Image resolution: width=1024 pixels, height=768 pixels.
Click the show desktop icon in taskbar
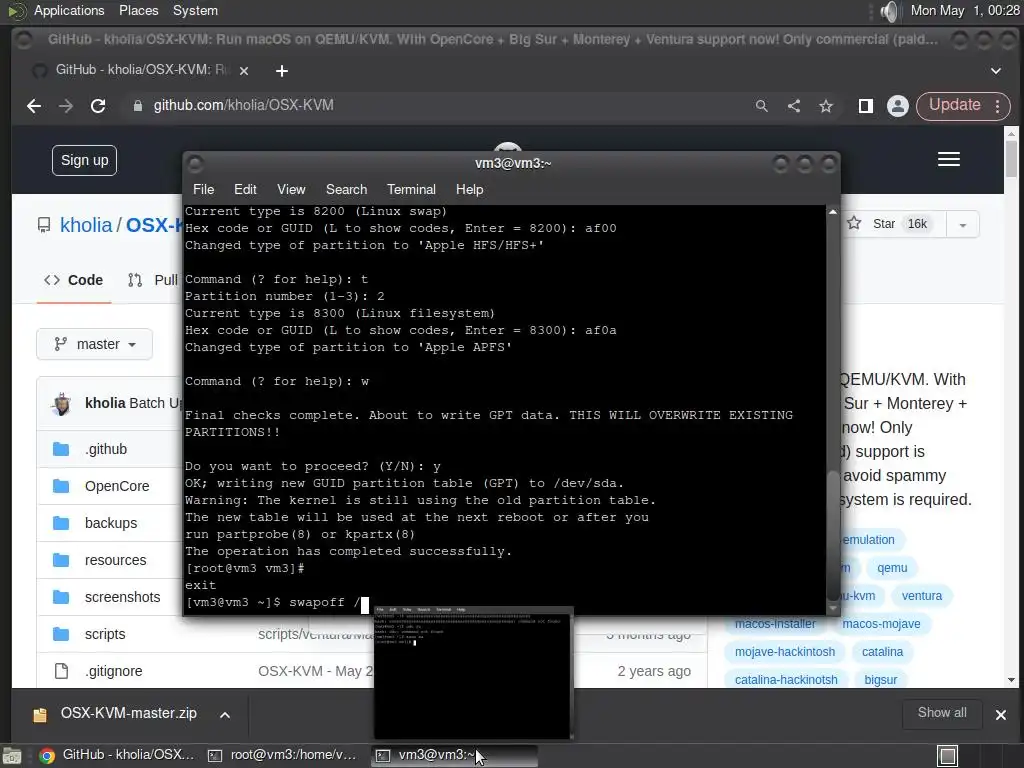(x=11, y=756)
